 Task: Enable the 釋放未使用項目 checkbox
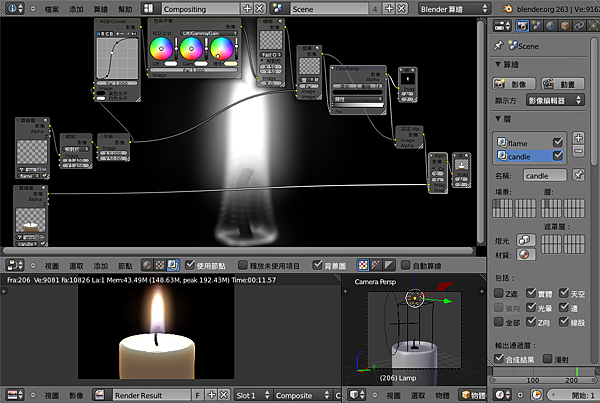243,265
